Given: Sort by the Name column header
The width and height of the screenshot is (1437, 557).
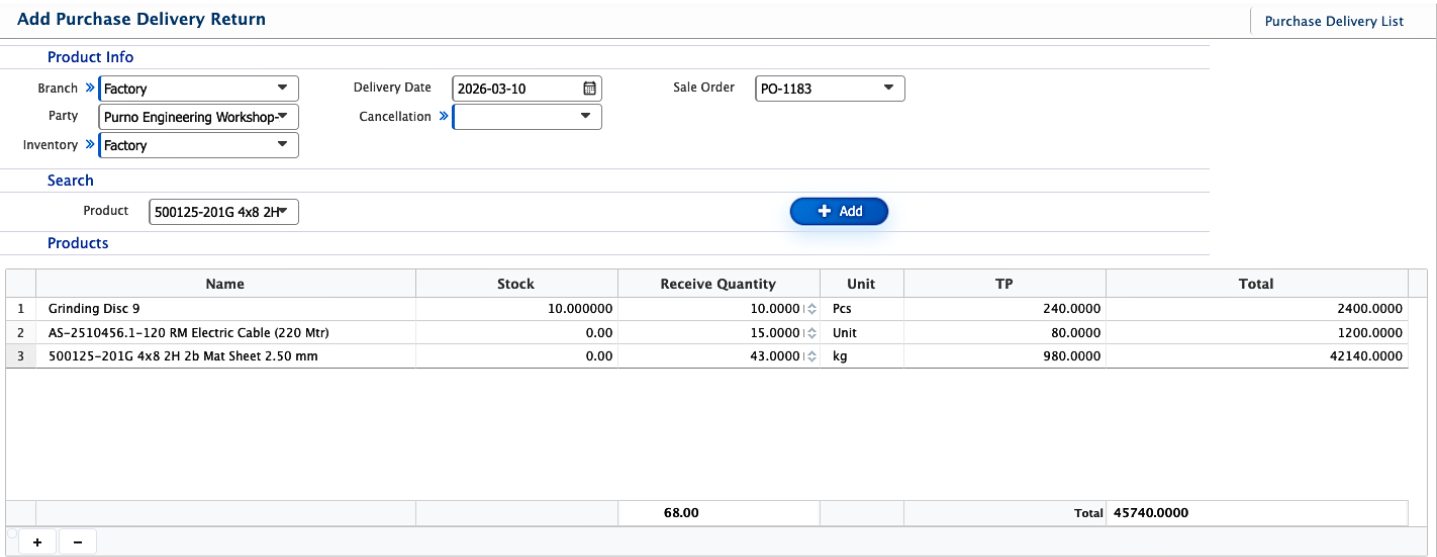Looking at the screenshot, I should [x=225, y=284].
